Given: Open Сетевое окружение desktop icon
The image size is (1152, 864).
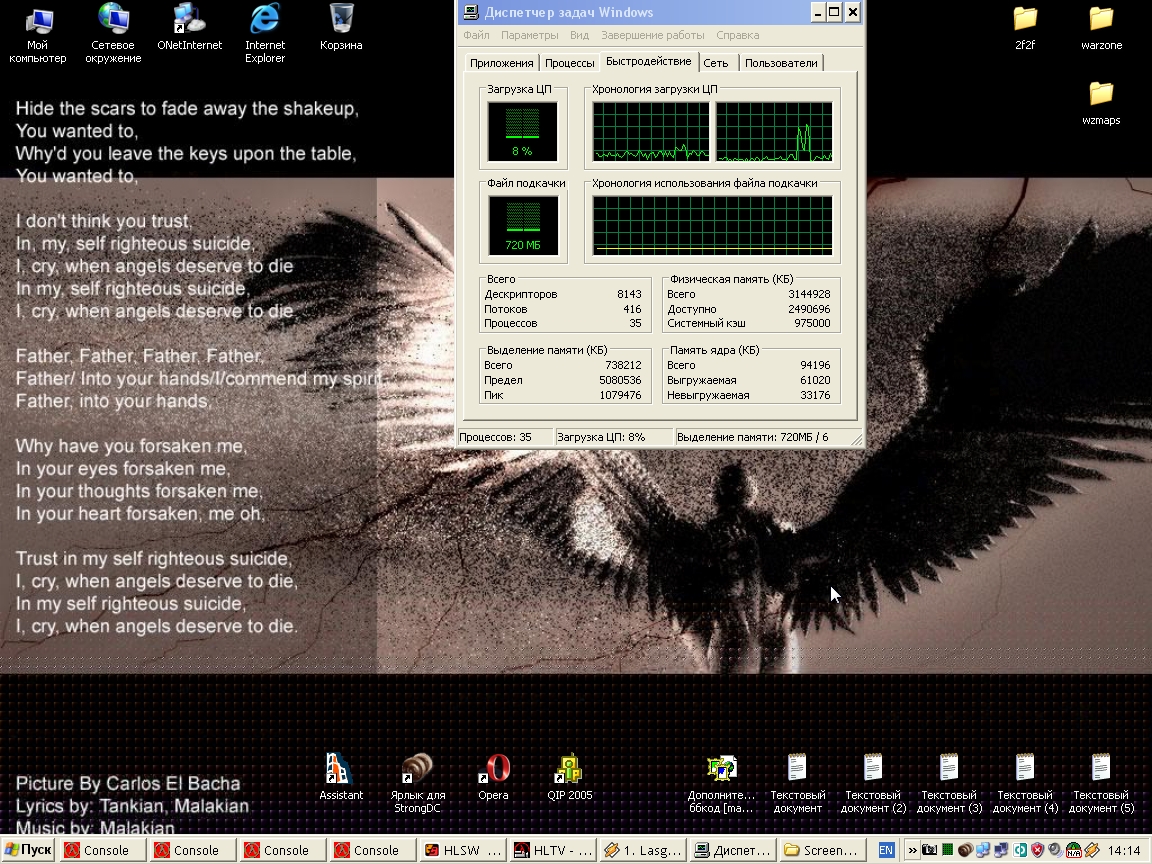Looking at the screenshot, I should point(113,33).
